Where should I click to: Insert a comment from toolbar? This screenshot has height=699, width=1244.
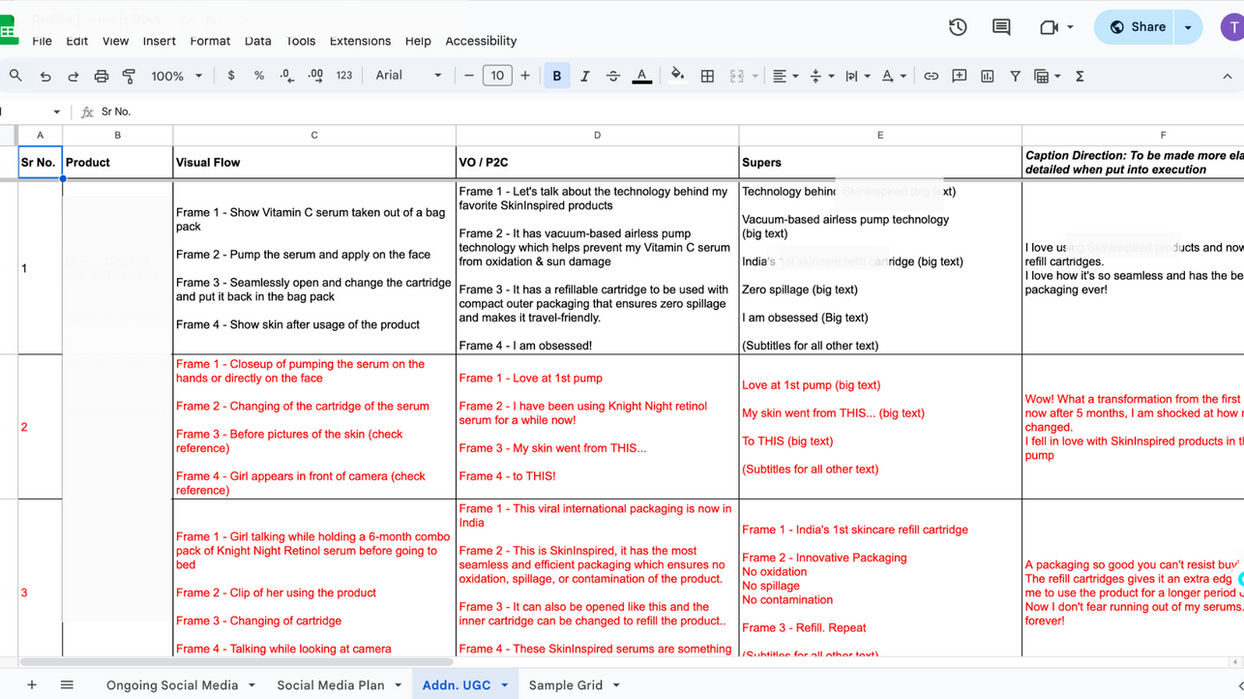(x=959, y=76)
